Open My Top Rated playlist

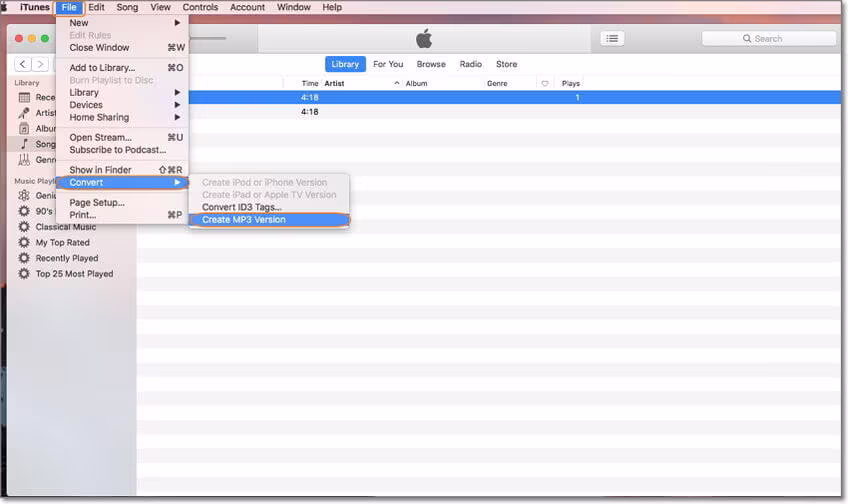coord(63,243)
